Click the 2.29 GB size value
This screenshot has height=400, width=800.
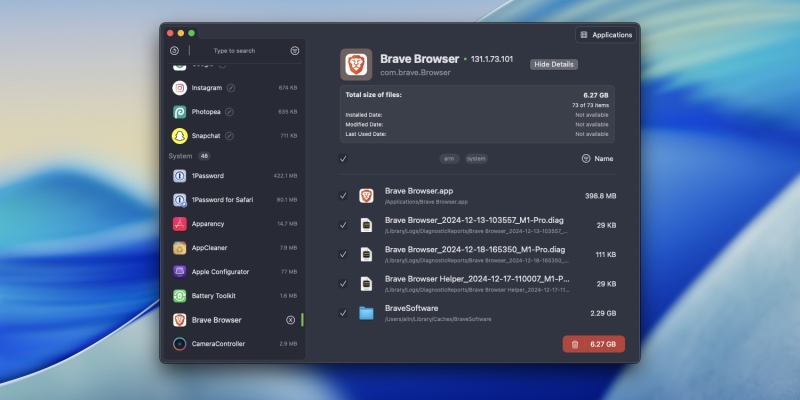tap(603, 313)
